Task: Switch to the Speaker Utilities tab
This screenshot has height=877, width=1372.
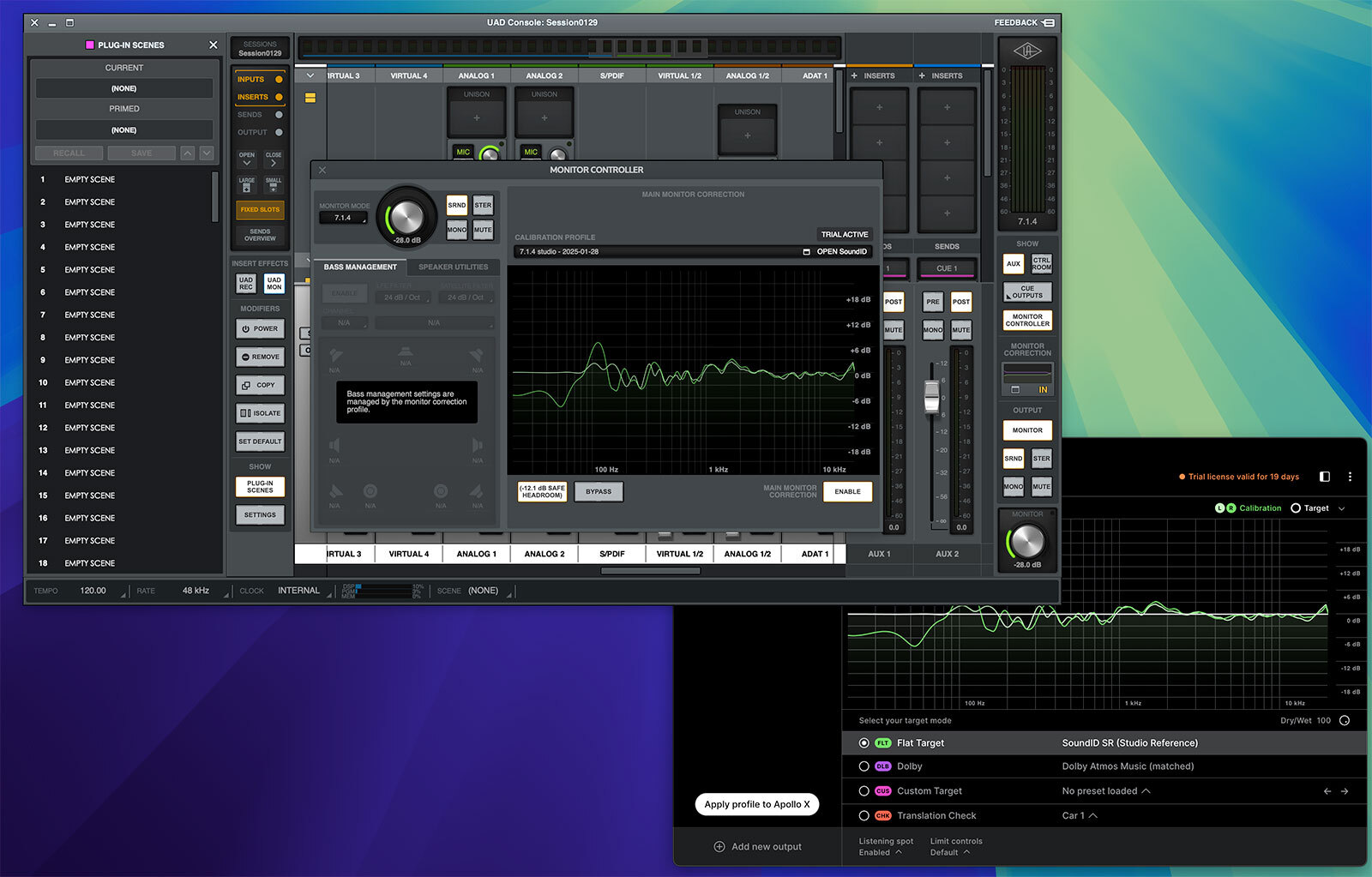Action: tap(453, 267)
